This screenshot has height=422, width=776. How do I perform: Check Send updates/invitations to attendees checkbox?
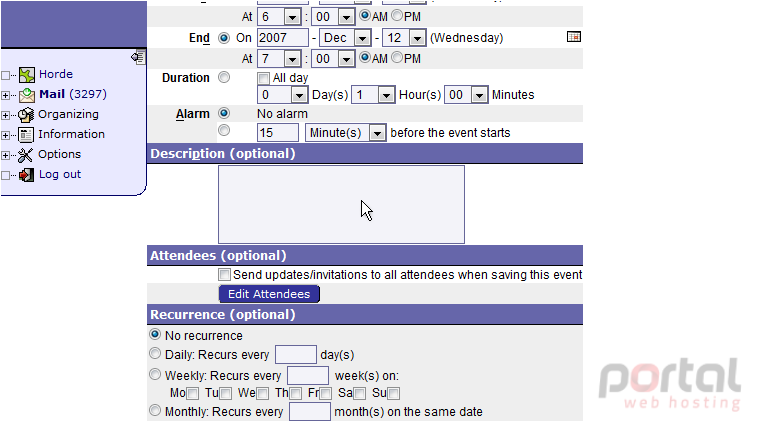pos(224,274)
